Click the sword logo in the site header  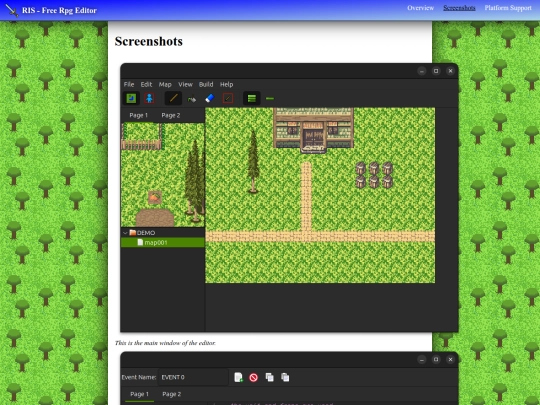(x=12, y=10)
